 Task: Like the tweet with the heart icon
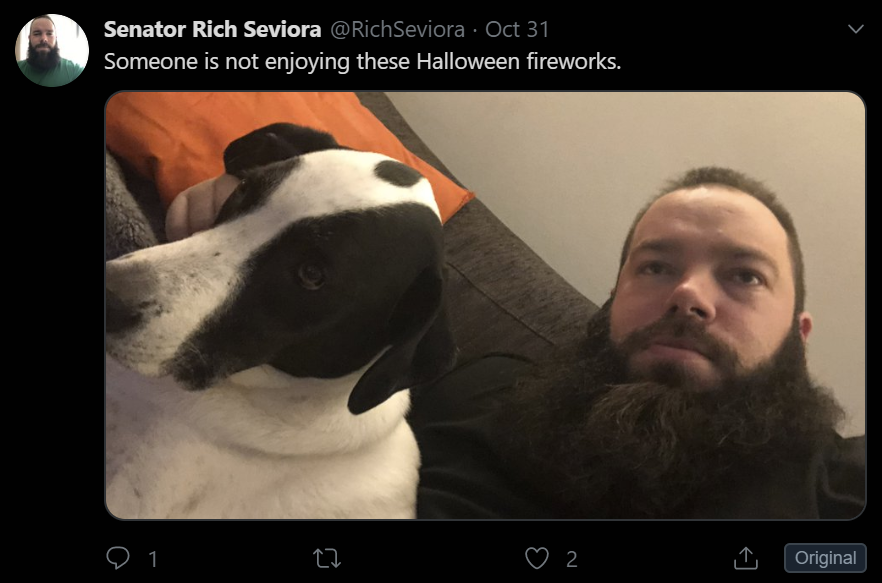[x=537, y=559]
